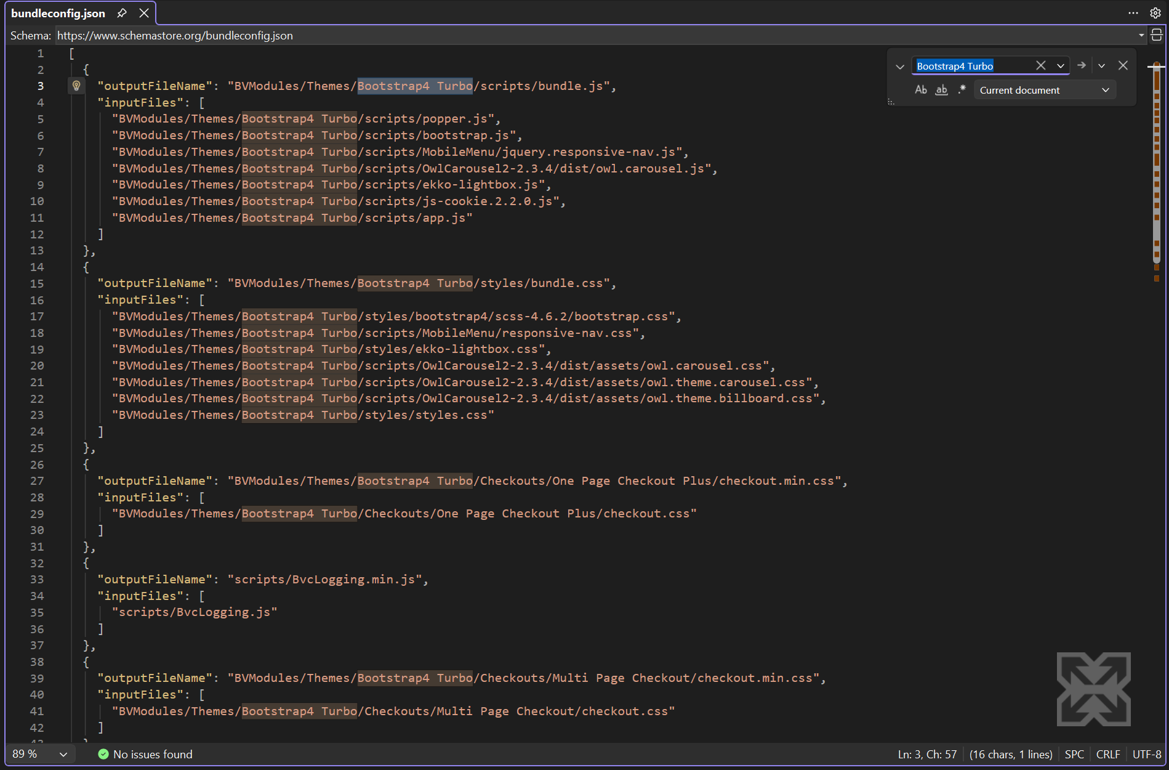Click line number 26 in the gutter

[x=37, y=464]
